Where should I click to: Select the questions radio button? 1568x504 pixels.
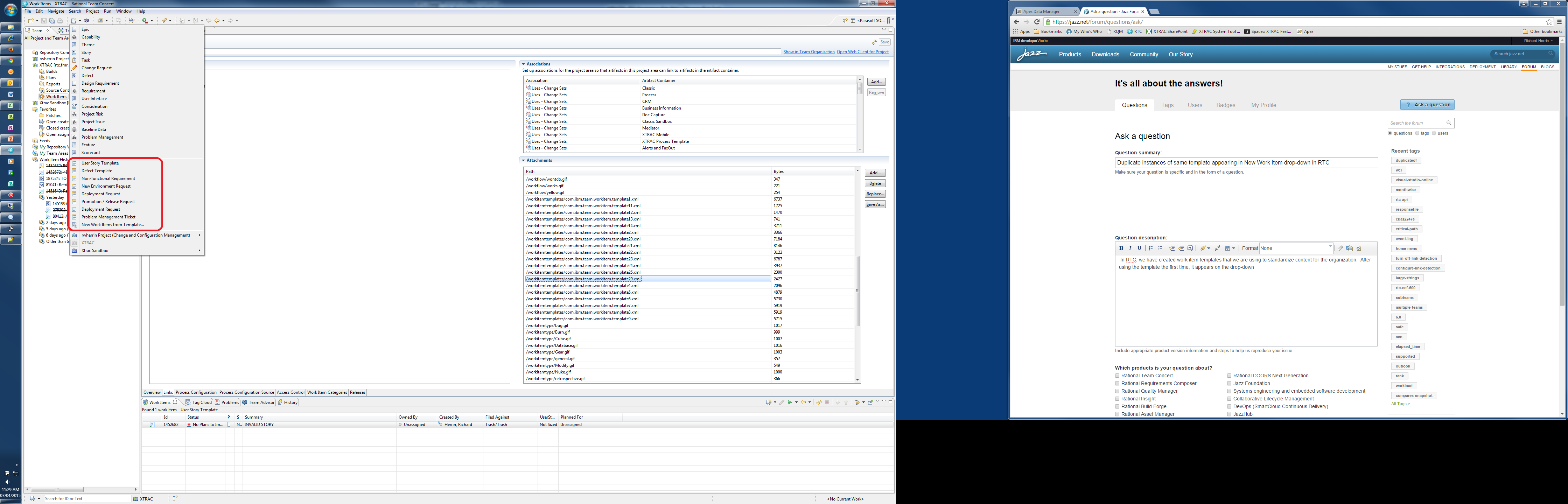pos(1390,133)
